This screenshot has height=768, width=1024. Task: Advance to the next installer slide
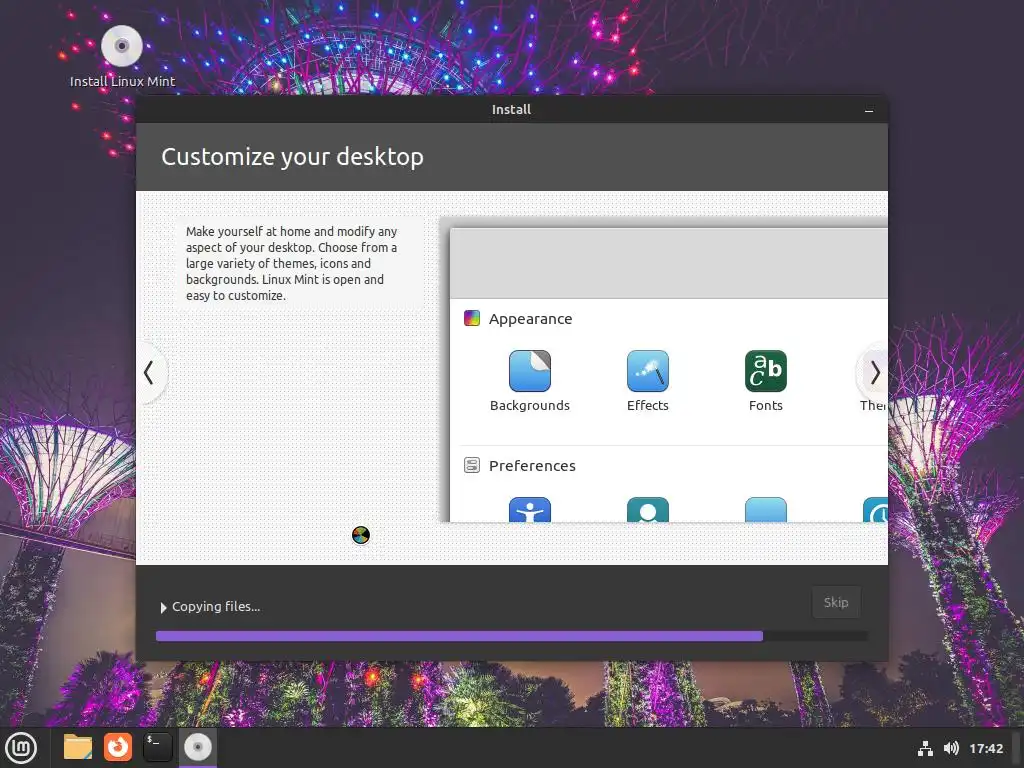(x=874, y=373)
